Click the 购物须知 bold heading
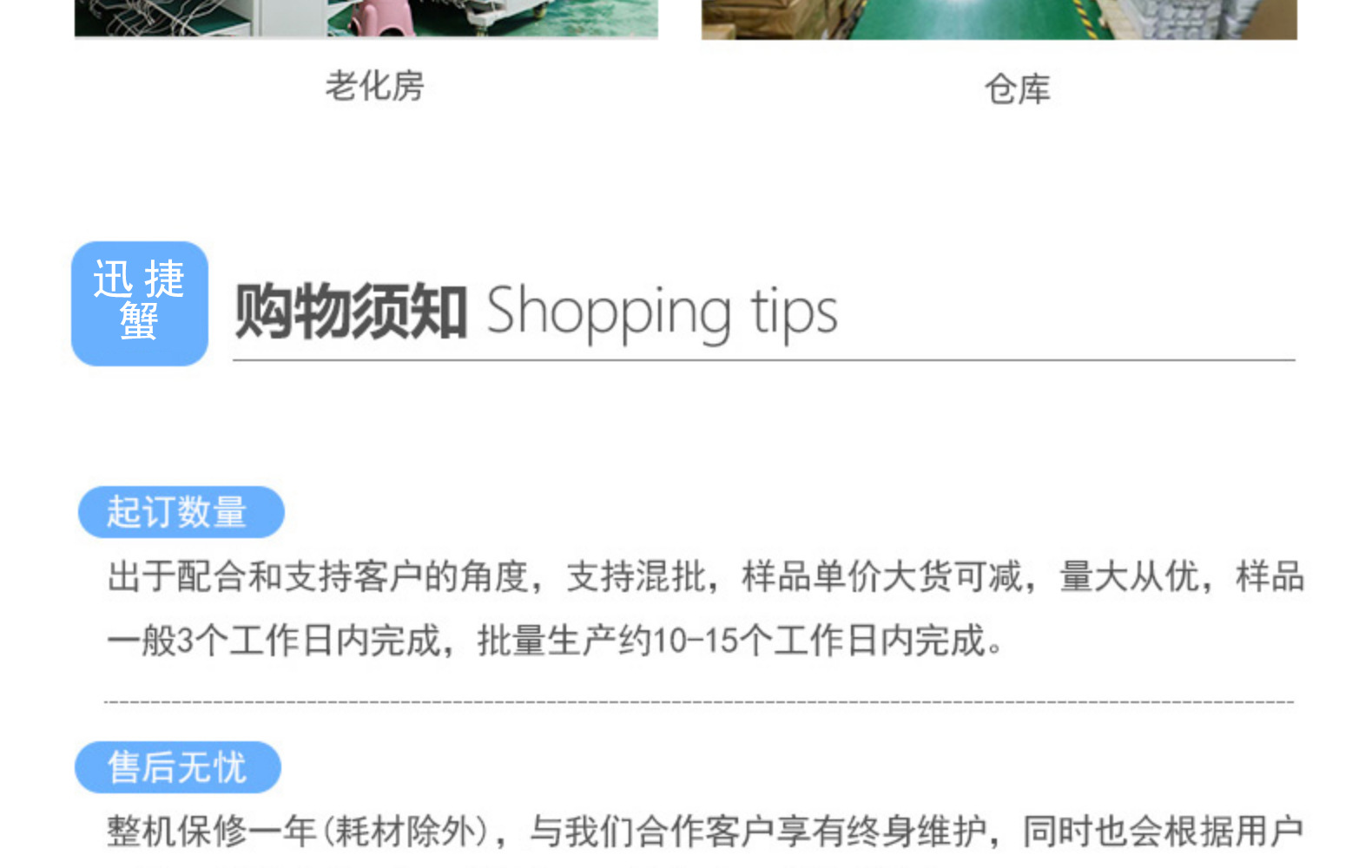Viewport: 1372px width, 868px height. [351, 310]
